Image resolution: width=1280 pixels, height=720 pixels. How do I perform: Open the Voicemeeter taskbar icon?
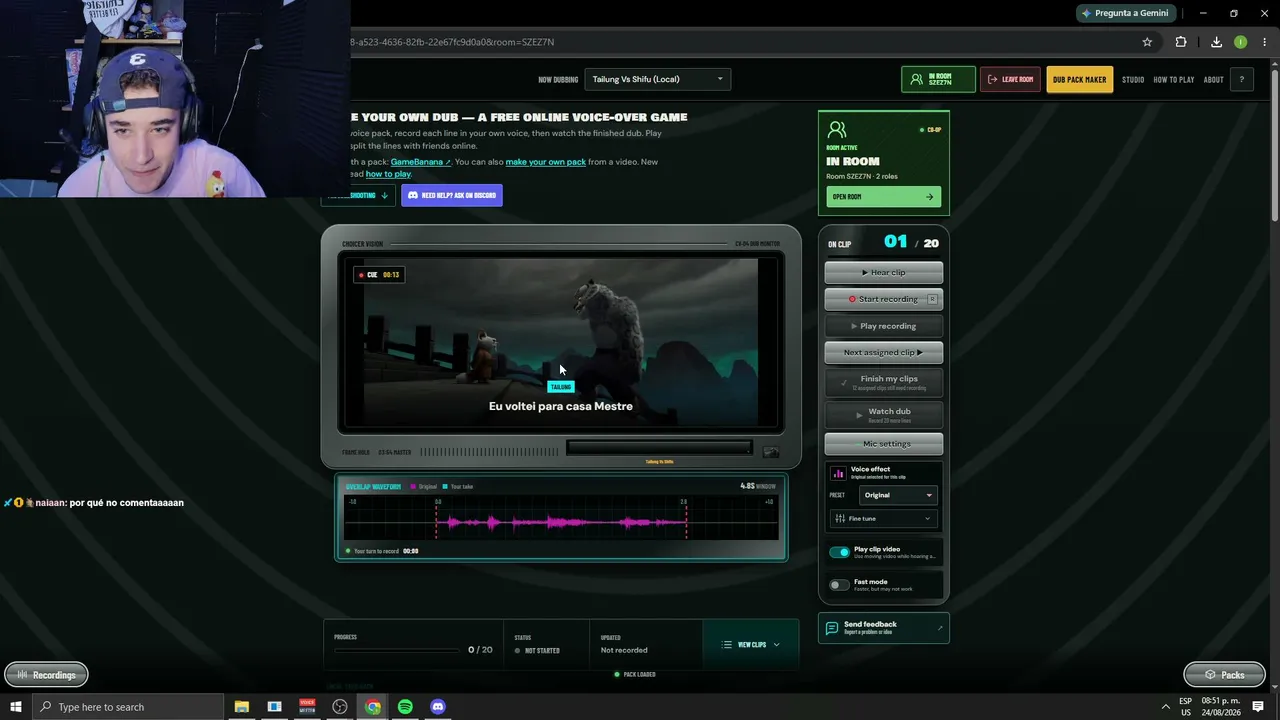point(307,707)
